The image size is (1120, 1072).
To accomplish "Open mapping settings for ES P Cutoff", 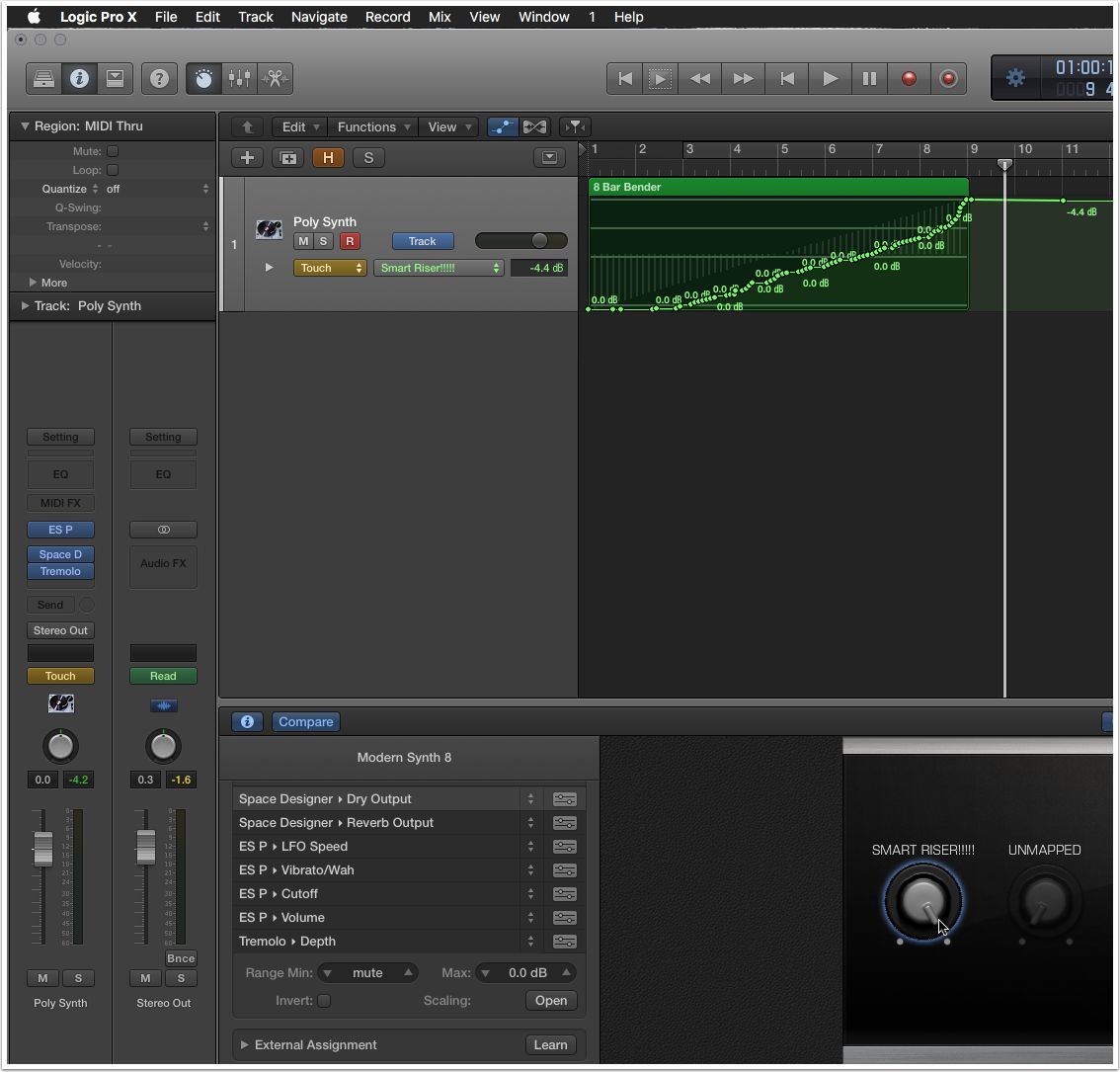I will coord(564,894).
